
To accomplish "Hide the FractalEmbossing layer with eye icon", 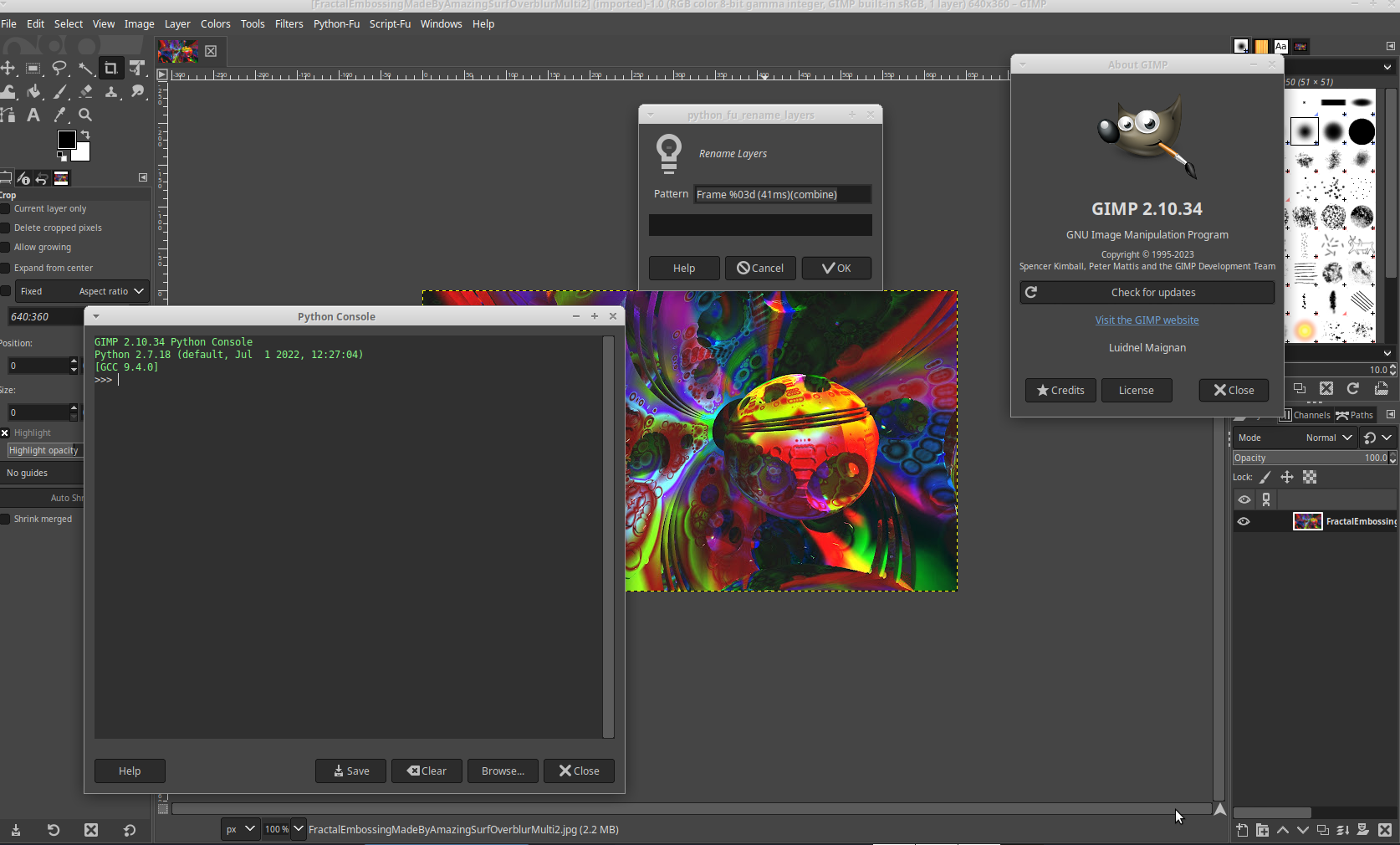I will (x=1244, y=521).
